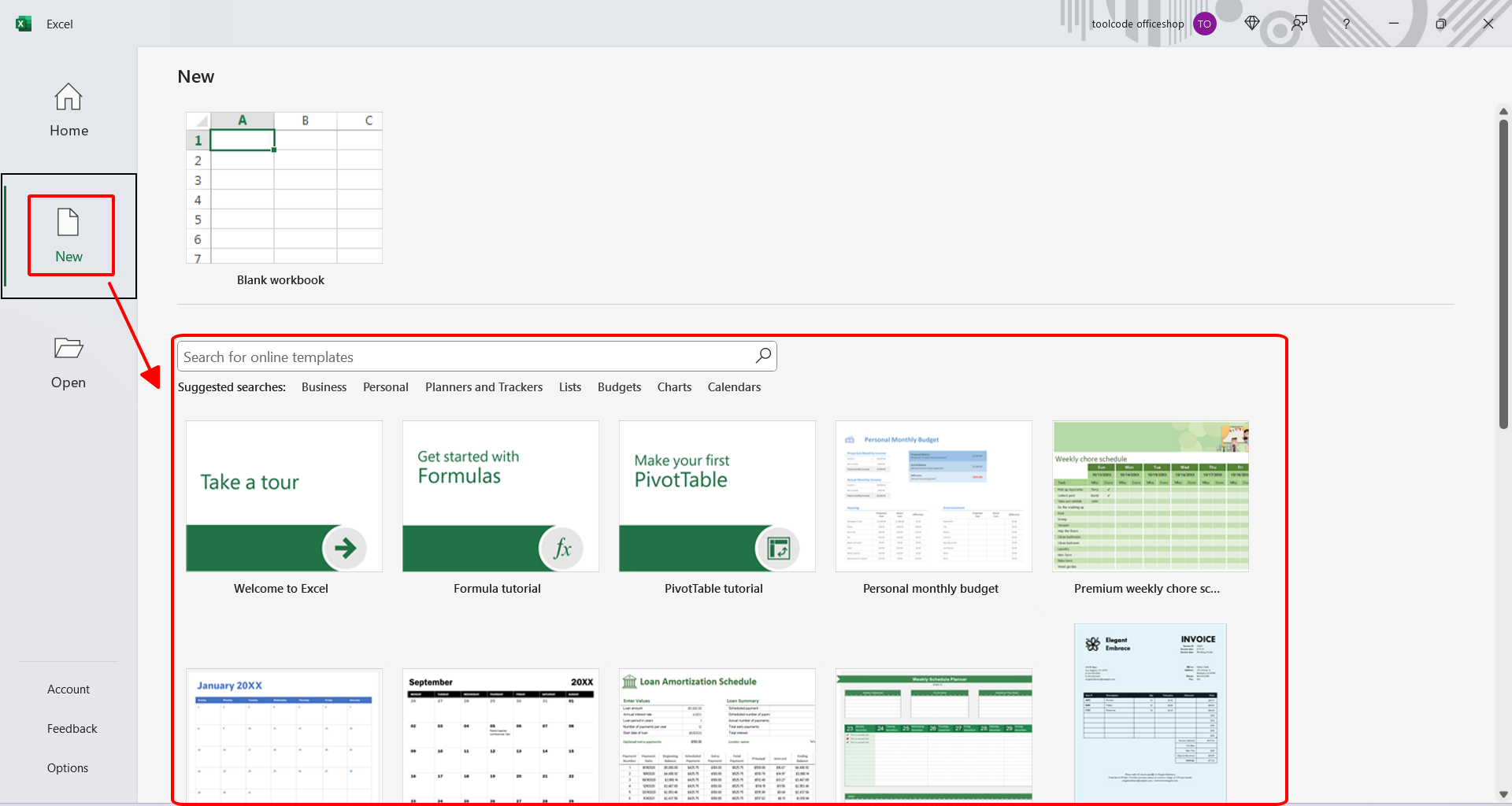Click the 'Personal monthly budget' caption
This screenshot has height=806, width=1512.
click(x=931, y=589)
